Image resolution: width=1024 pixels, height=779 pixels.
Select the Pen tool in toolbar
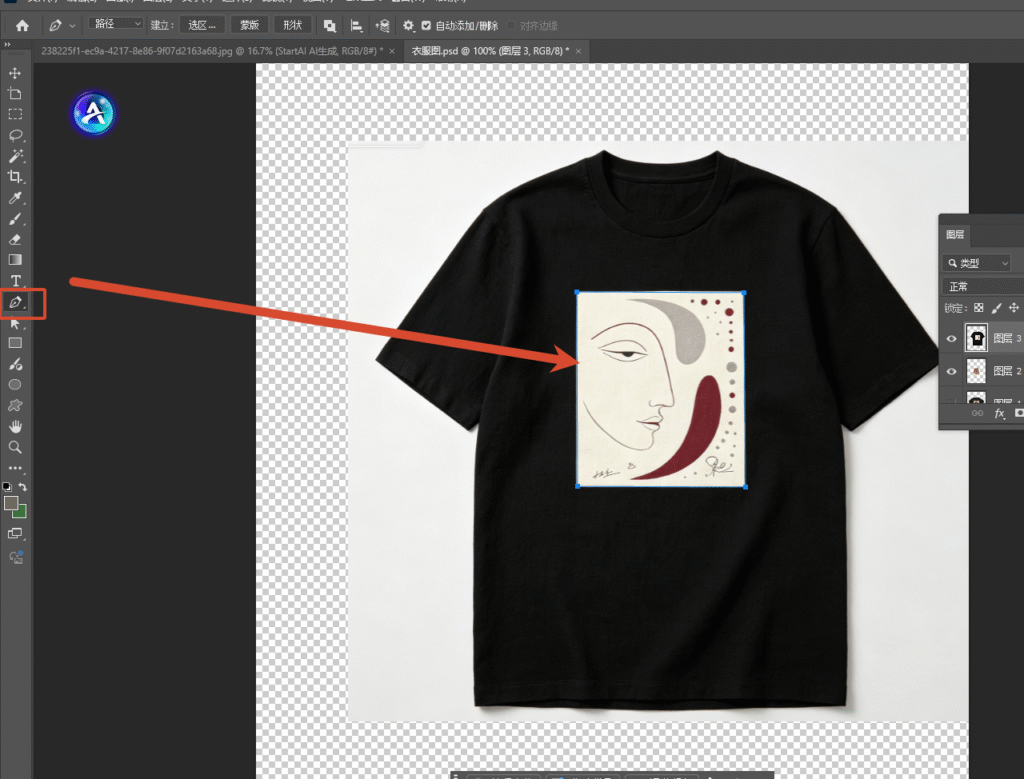click(15, 302)
